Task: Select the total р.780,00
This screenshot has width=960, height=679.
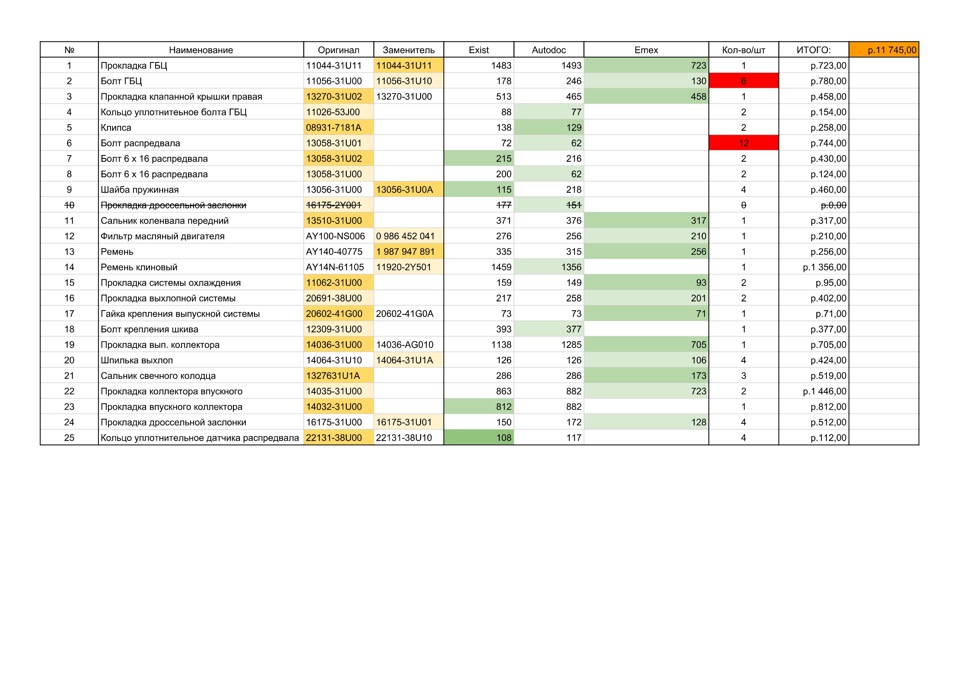Action: (x=814, y=81)
